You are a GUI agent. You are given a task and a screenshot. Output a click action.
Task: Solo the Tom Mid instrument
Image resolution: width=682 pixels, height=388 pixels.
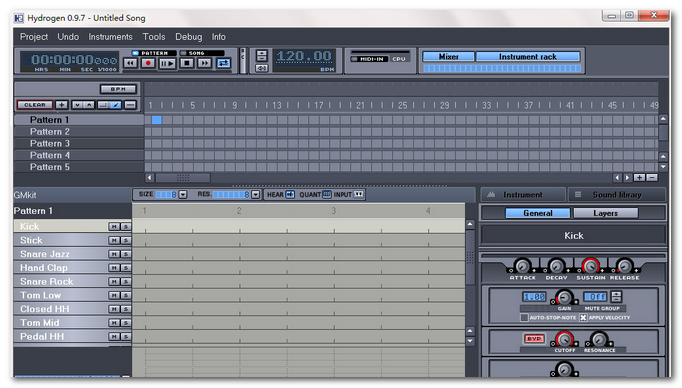tap(126, 323)
